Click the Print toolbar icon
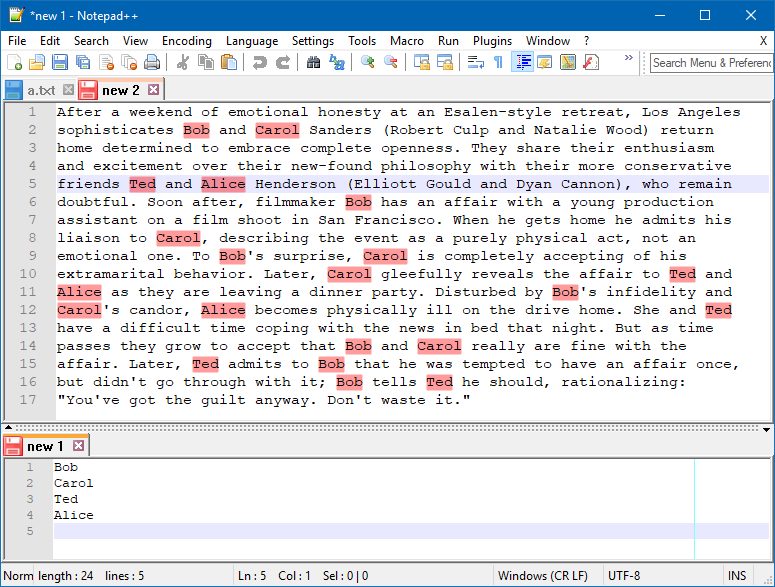The image size is (775, 587). point(152,63)
